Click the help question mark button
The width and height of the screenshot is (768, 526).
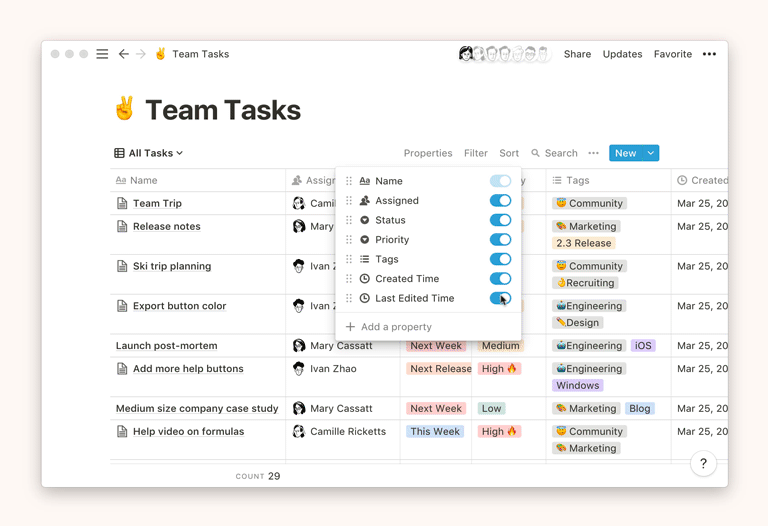[x=703, y=463]
